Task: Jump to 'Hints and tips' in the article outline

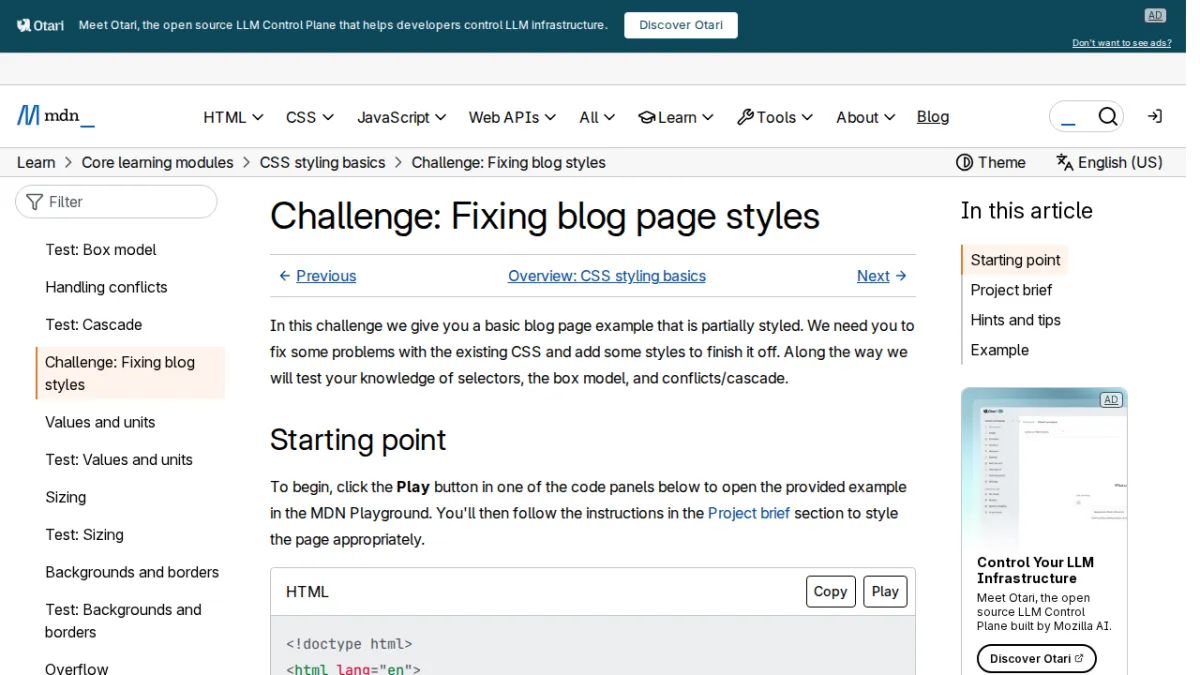Action: (x=1015, y=320)
